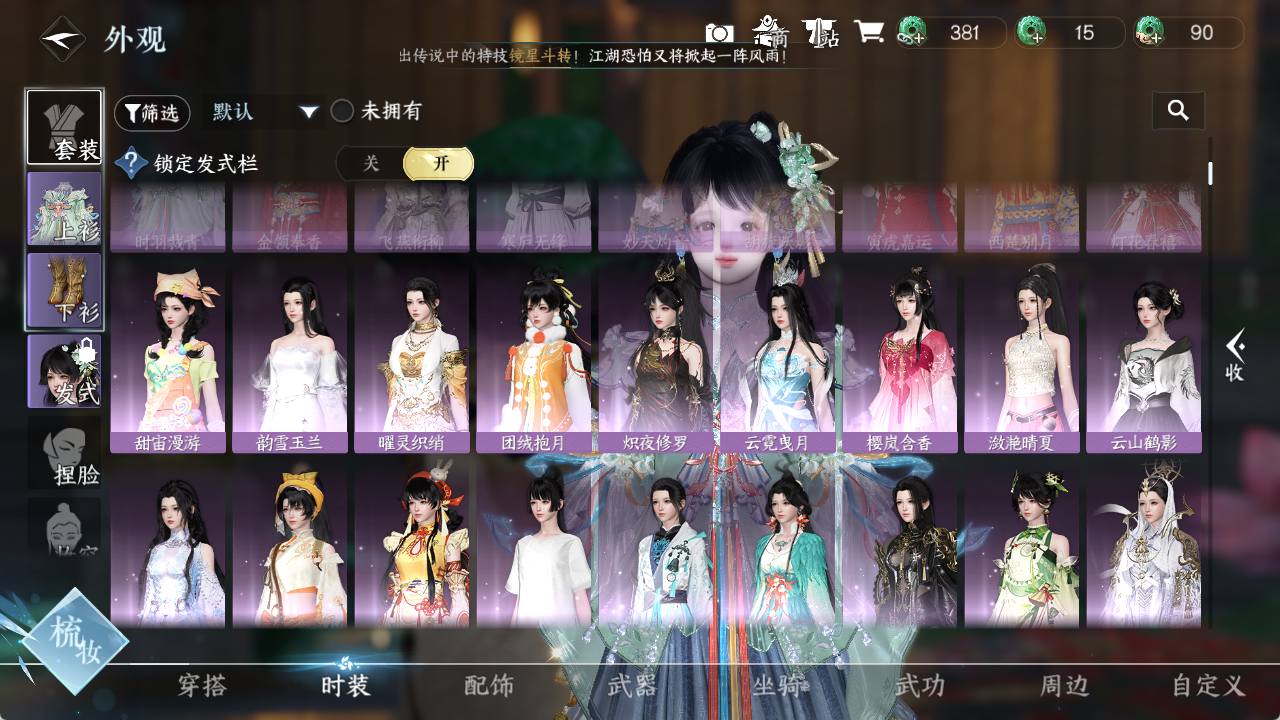Open the 商 shop icon
The width and height of the screenshot is (1280, 720).
coord(770,32)
